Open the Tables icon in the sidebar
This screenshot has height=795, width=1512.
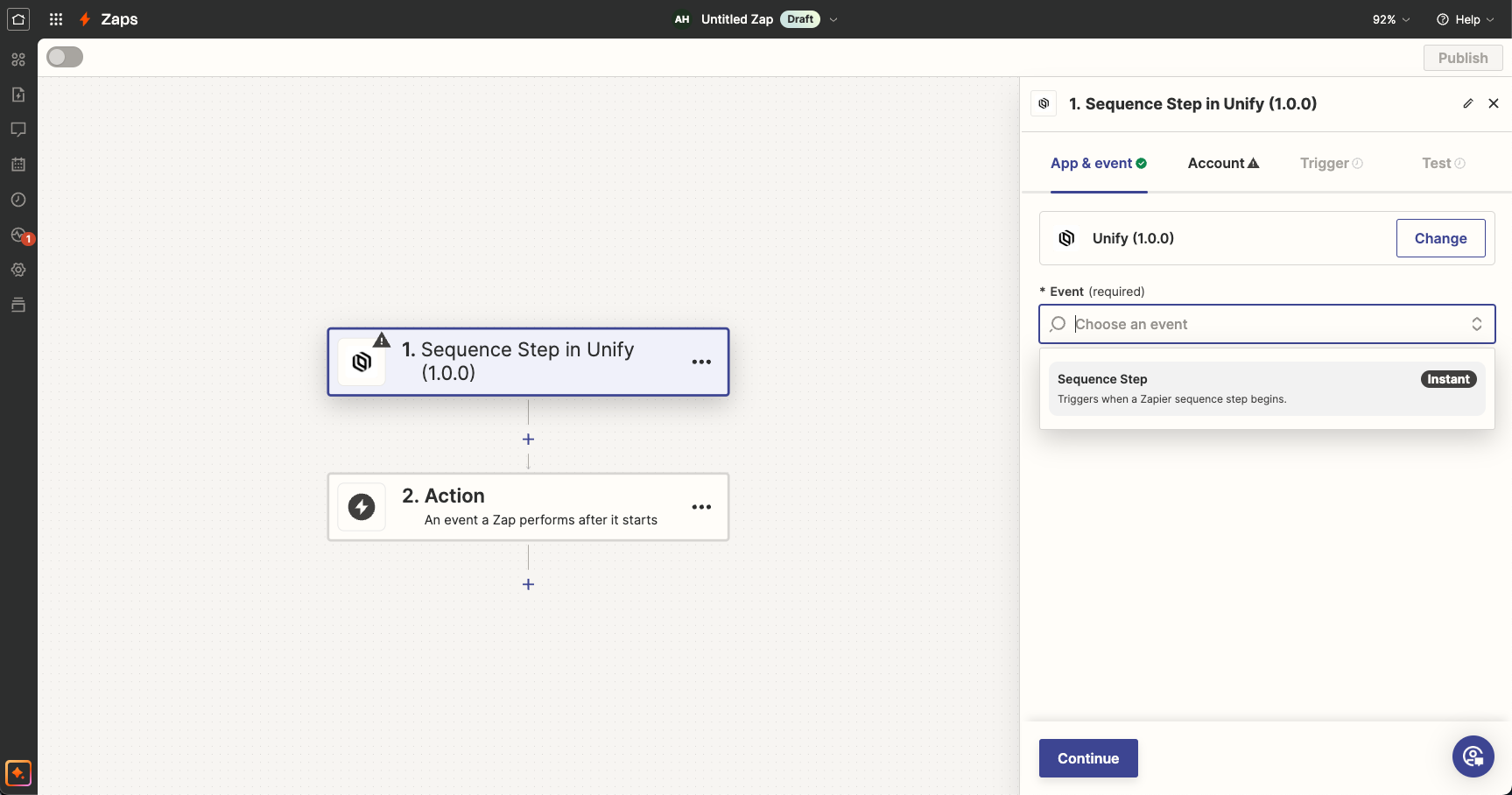18,305
